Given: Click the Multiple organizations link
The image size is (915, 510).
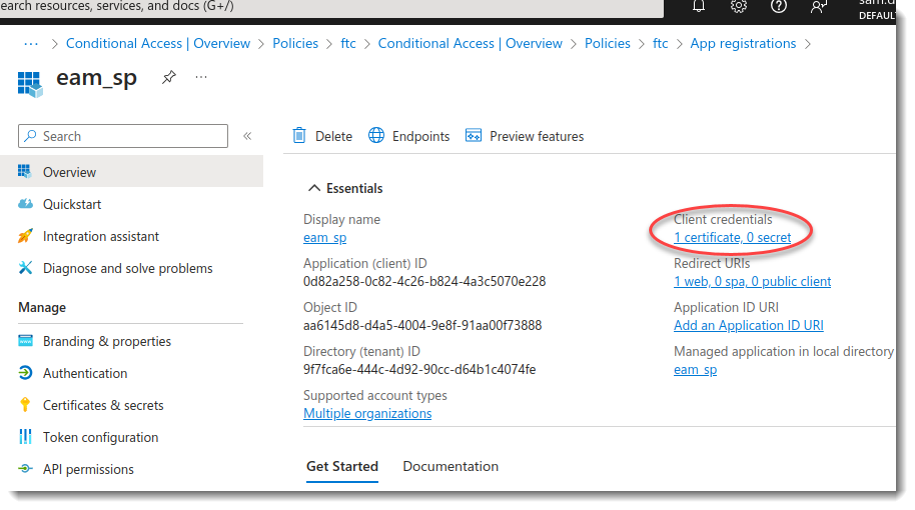Looking at the screenshot, I should coord(367,413).
